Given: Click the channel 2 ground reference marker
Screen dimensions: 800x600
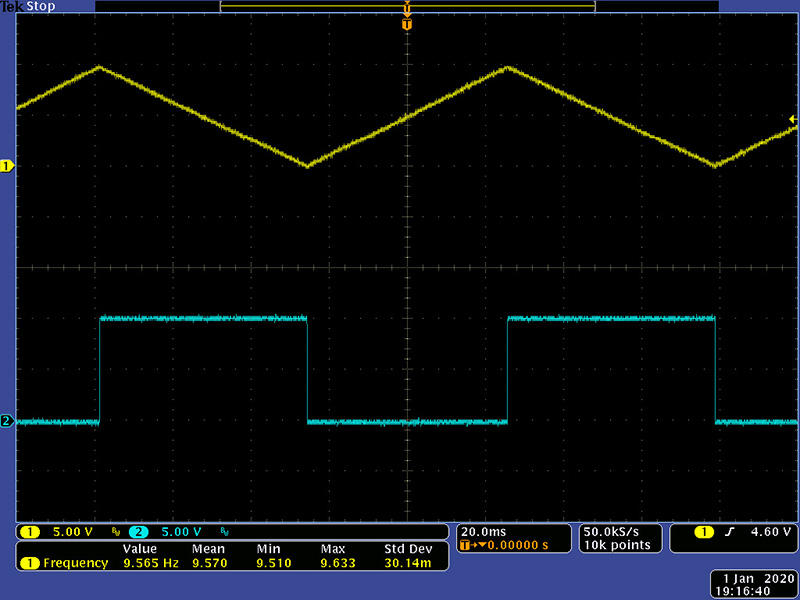Looking at the screenshot, I should (7, 422).
